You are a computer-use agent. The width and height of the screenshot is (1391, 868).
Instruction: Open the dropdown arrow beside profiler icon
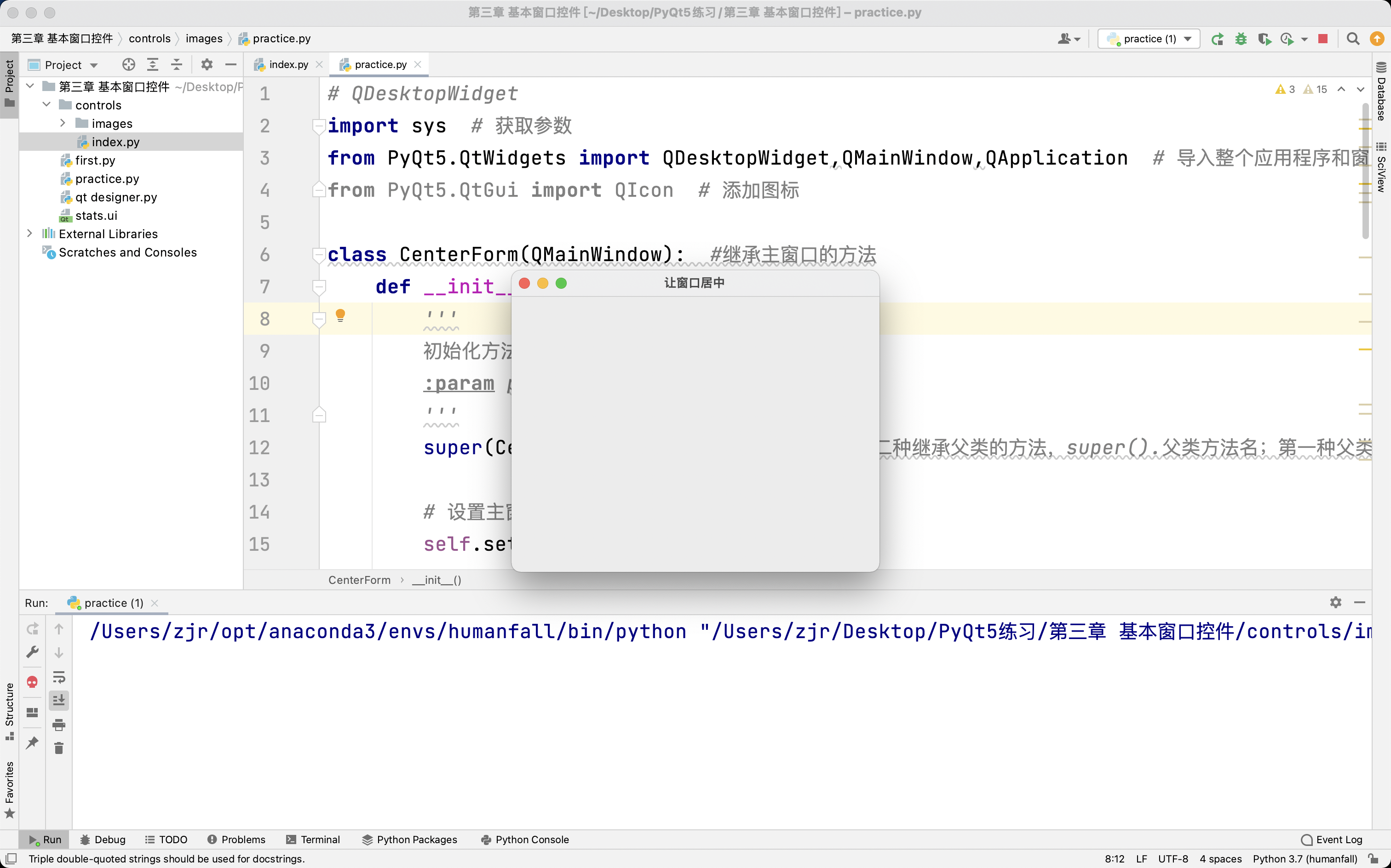(1304, 39)
